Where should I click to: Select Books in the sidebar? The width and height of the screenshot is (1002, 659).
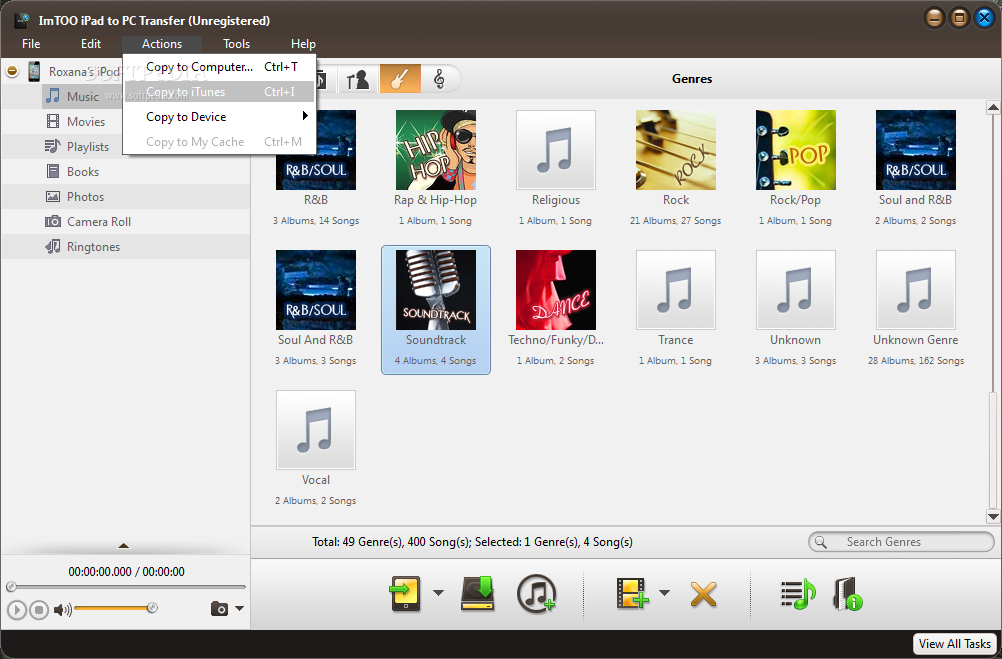pos(82,171)
